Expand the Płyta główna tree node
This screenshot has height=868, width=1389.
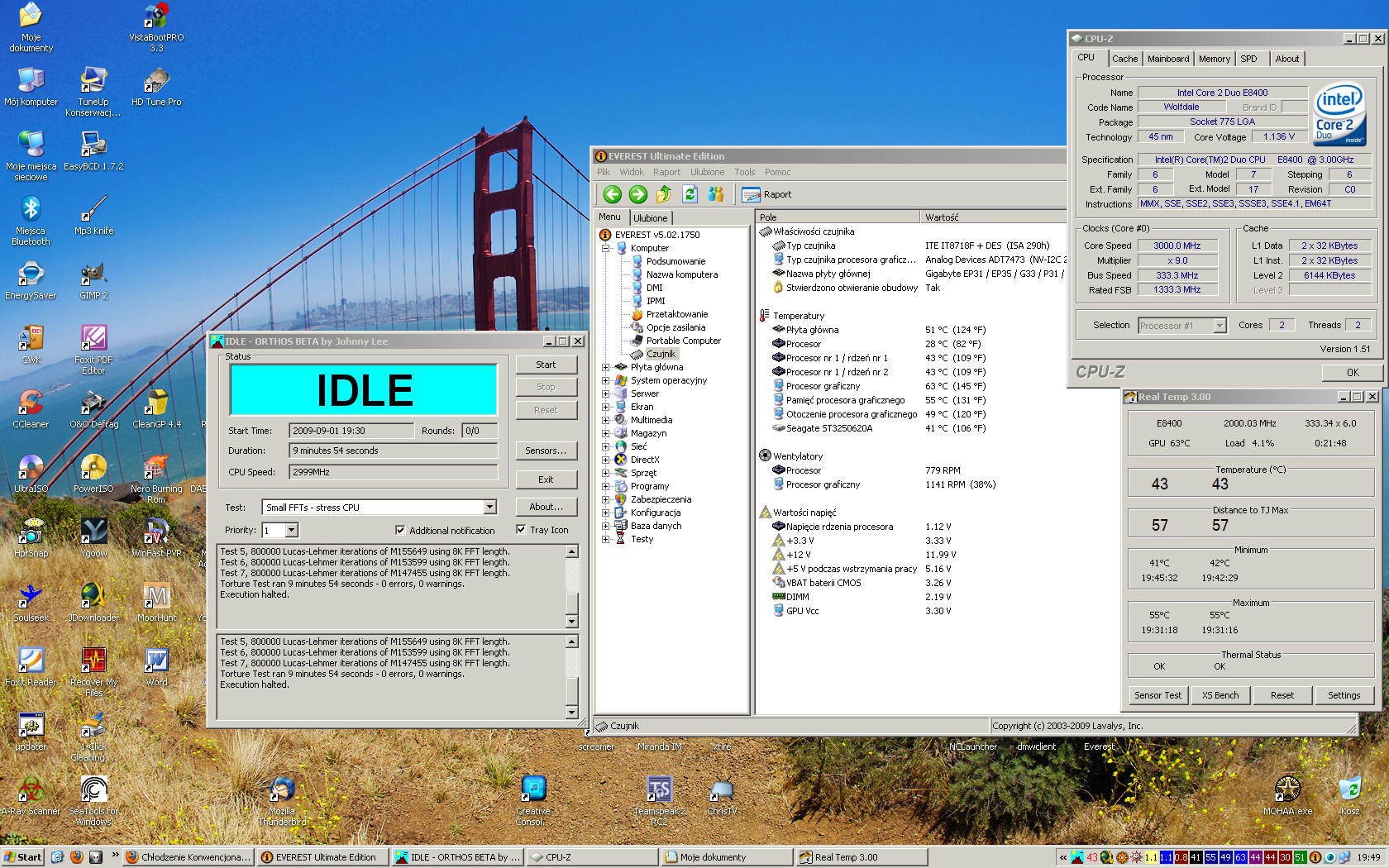pos(606,367)
